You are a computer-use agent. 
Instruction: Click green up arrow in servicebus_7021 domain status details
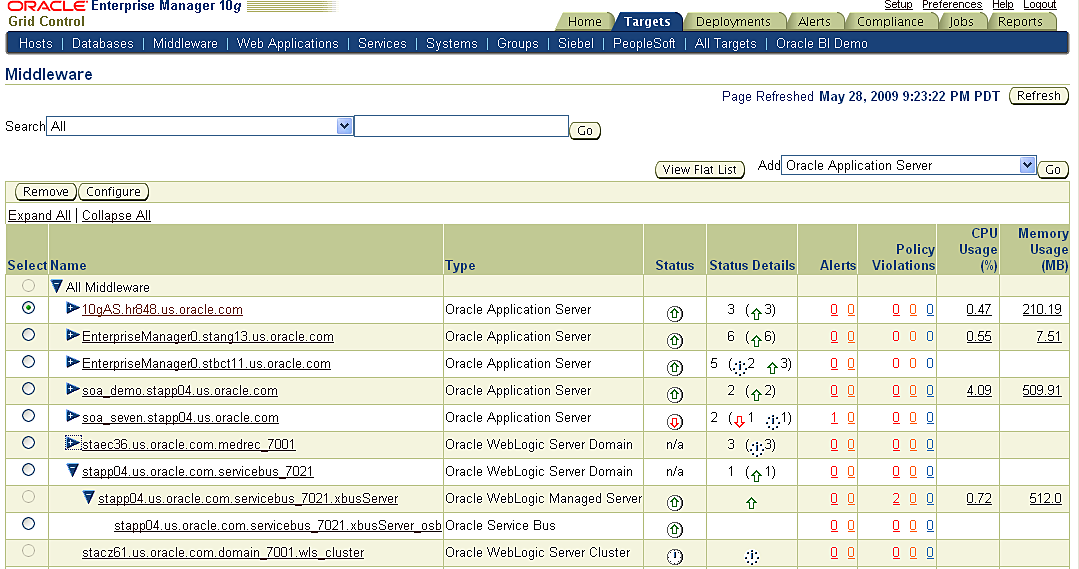(756, 475)
